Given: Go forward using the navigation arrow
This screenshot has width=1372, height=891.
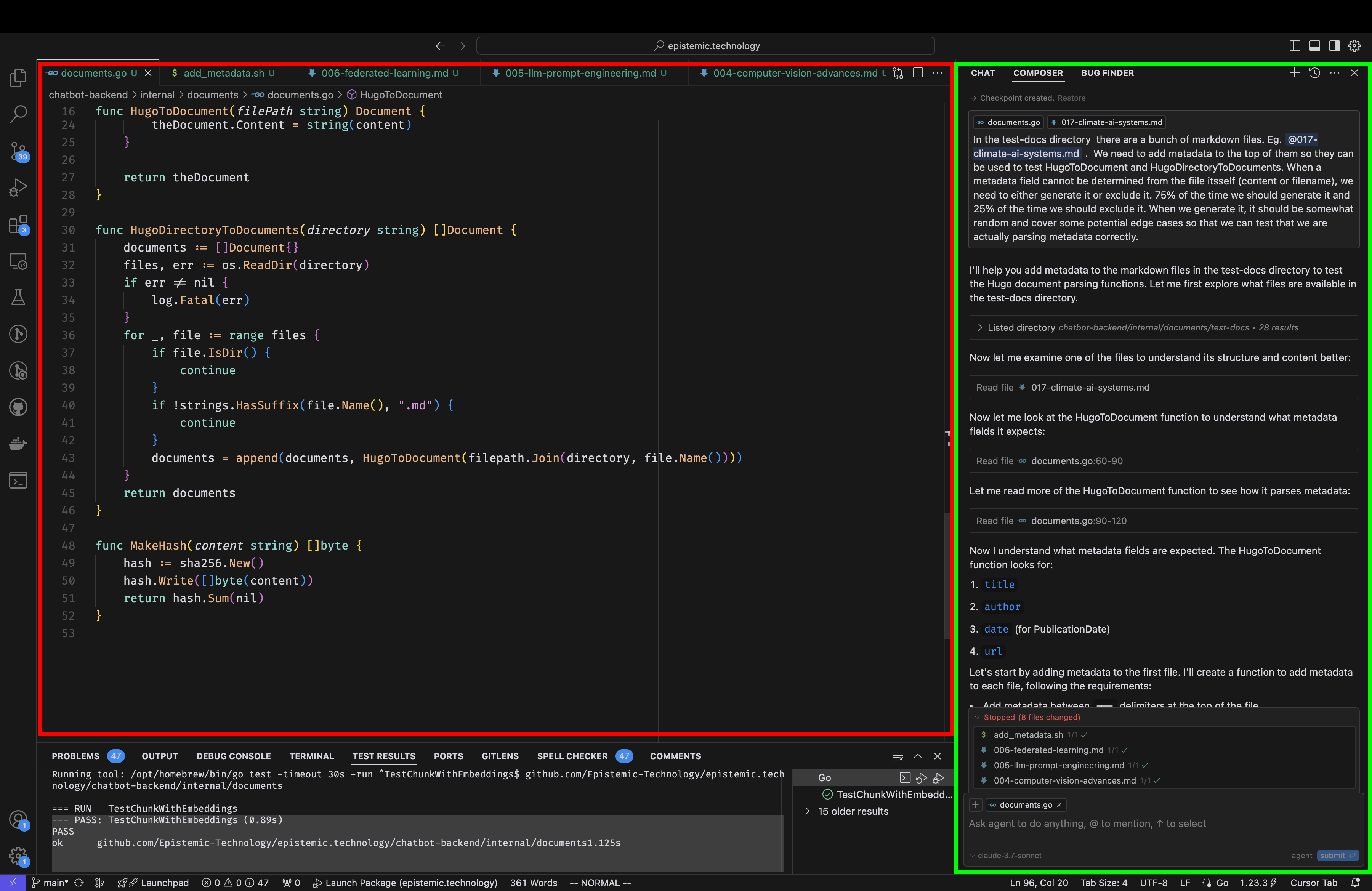Looking at the screenshot, I should 460,45.
